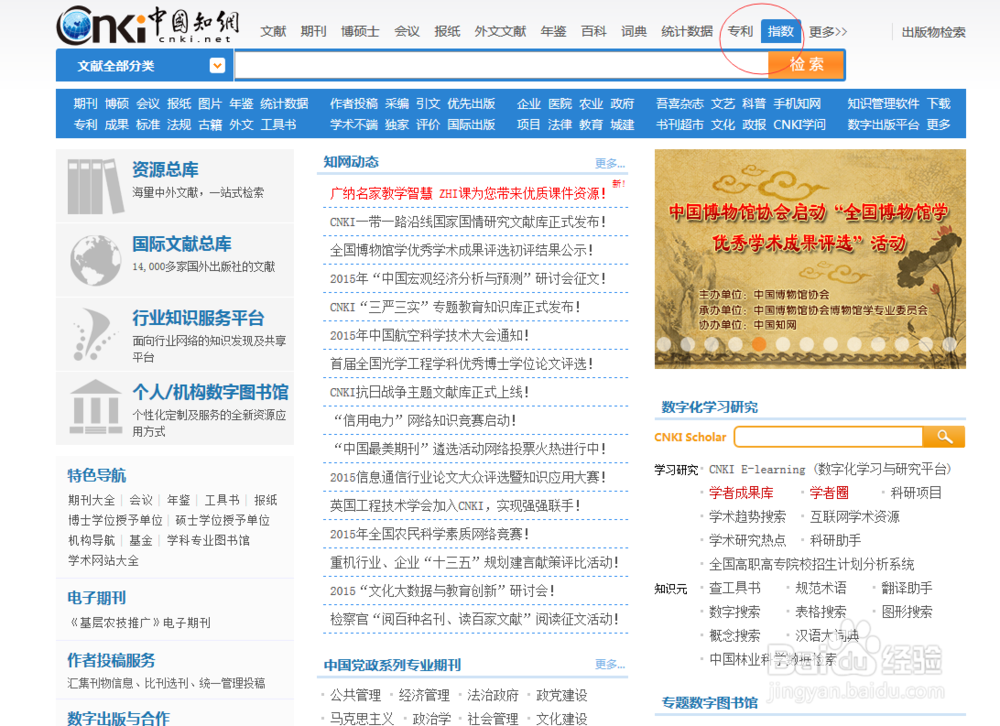Open 学术不端 in blue menu bar

click(353, 124)
